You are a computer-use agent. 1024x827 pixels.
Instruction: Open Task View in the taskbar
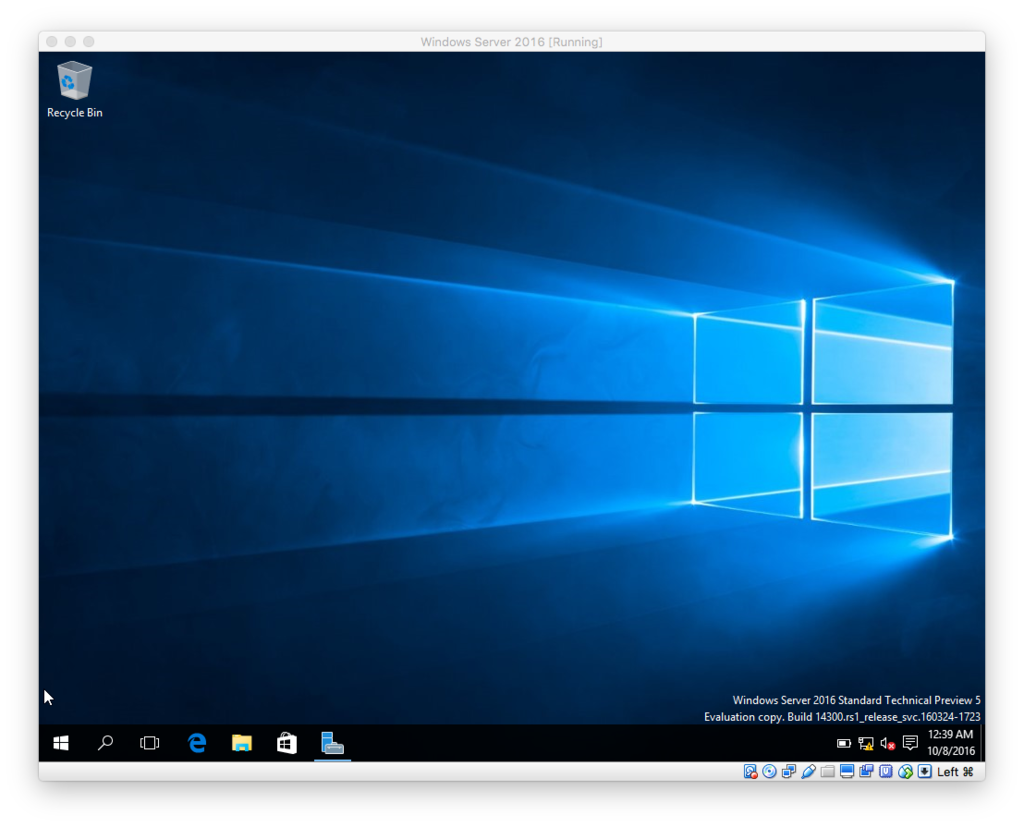(150, 743)
